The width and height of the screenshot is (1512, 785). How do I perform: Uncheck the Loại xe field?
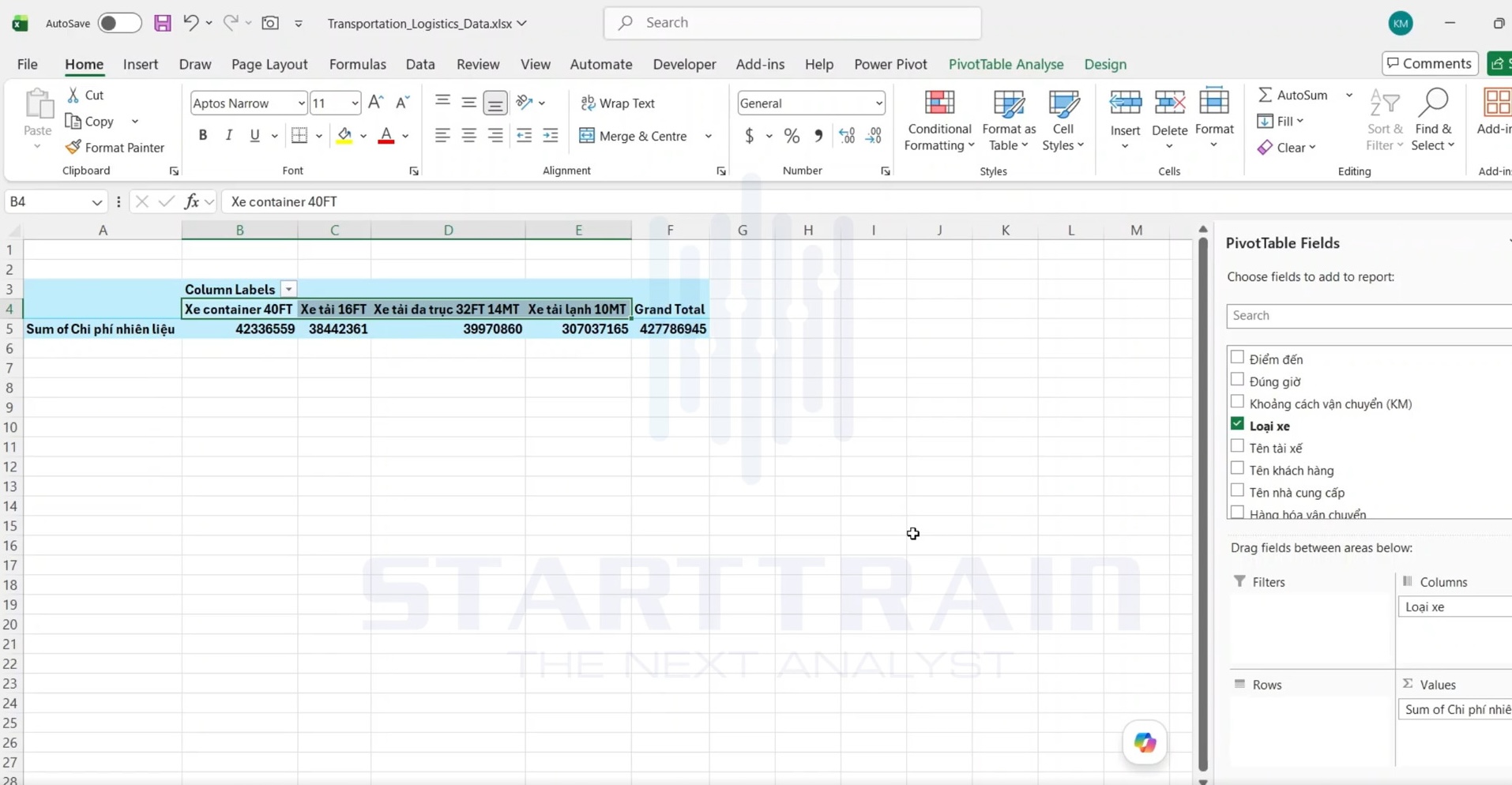coord(1237,424)
